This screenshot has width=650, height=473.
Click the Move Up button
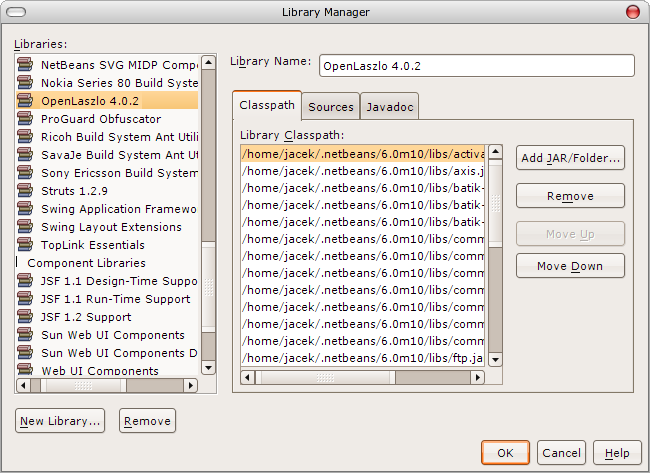(x=570, y=234)
